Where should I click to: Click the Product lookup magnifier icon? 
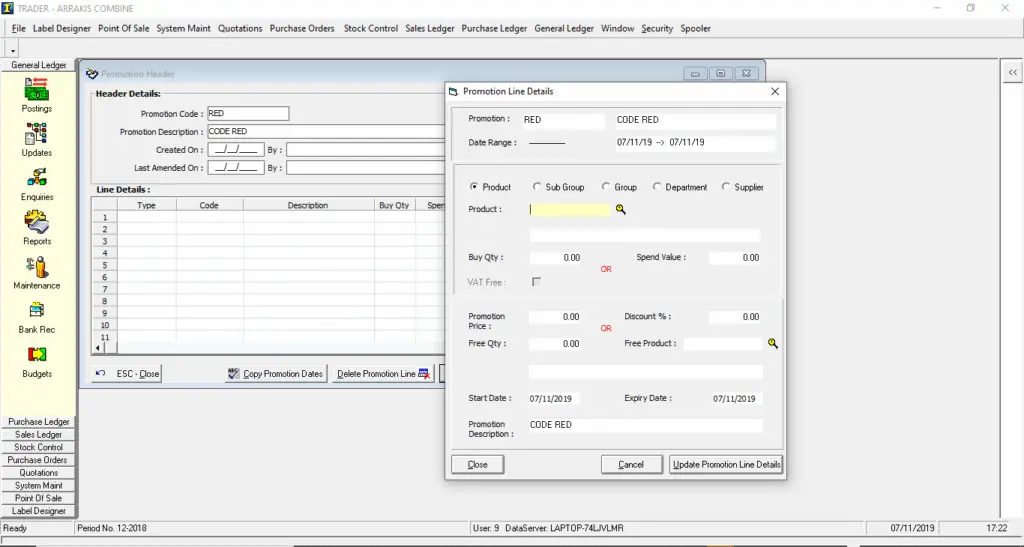point(620,210)
